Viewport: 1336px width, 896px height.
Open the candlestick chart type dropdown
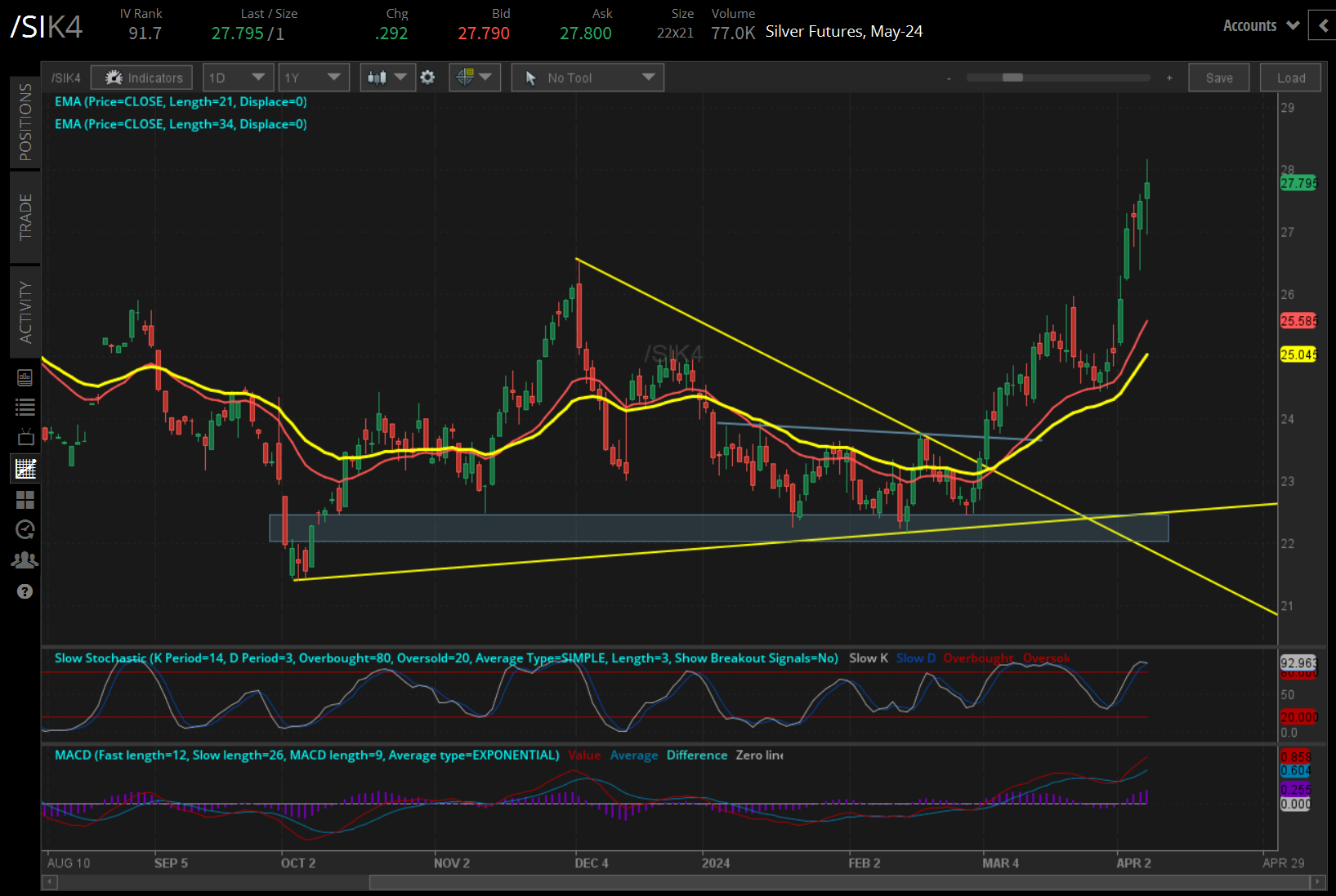pos(387,78)
